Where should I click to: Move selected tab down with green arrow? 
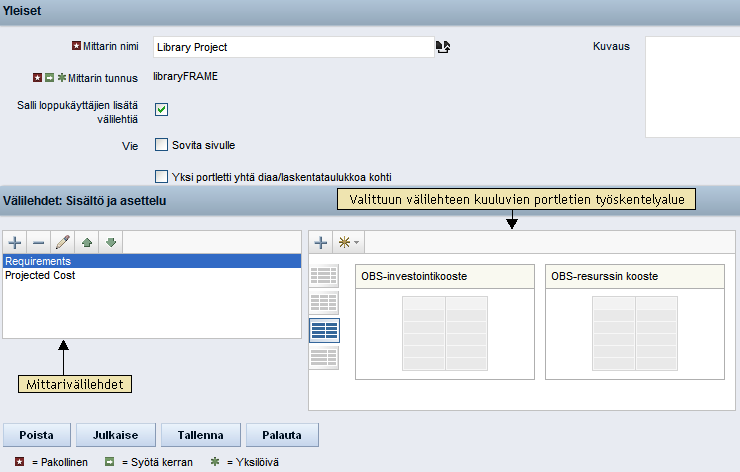[x=111, y=243]
